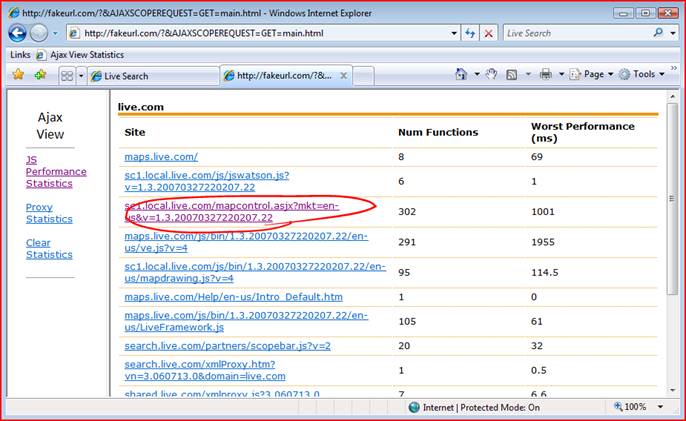
Task: Click the Add to Favorites icon
Action: pyautogui.click(x=40, y=74)
